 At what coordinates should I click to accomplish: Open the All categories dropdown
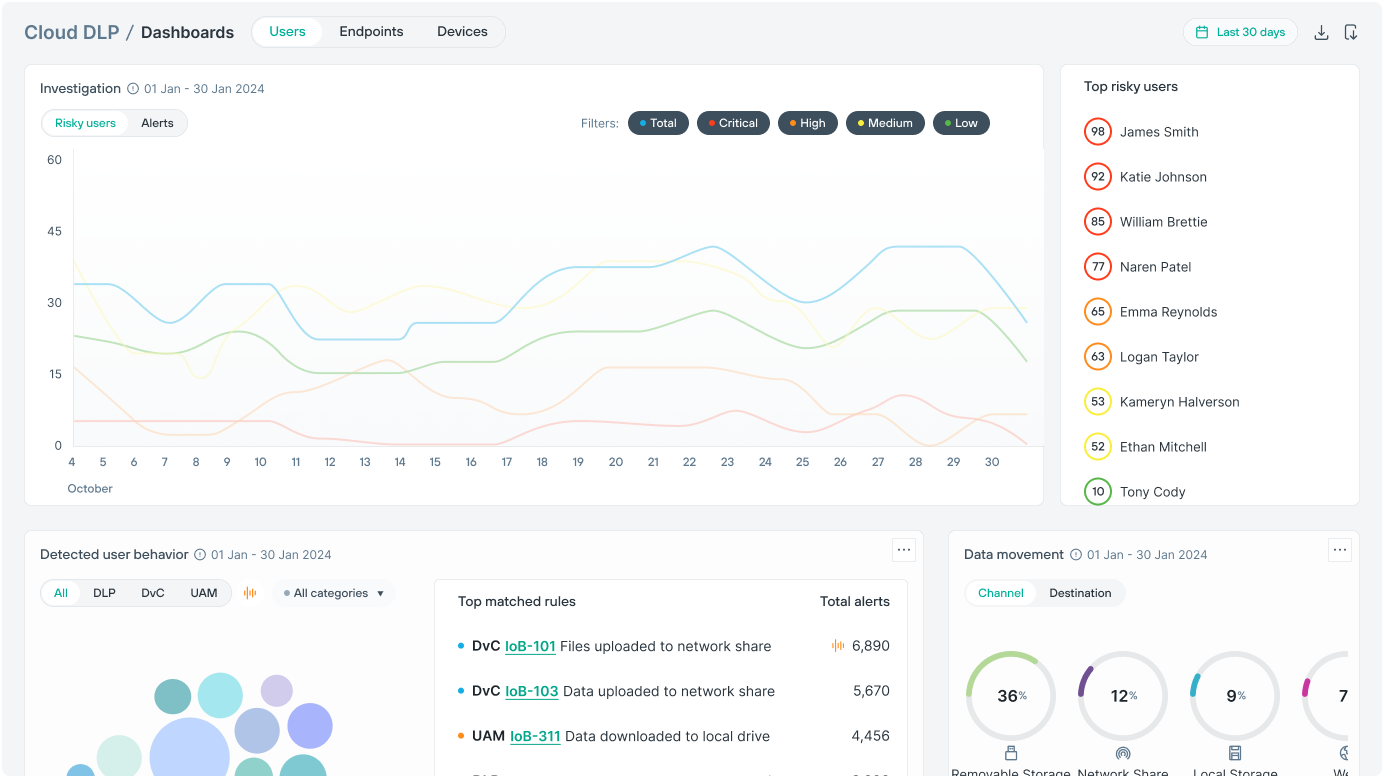coord(331,592)
